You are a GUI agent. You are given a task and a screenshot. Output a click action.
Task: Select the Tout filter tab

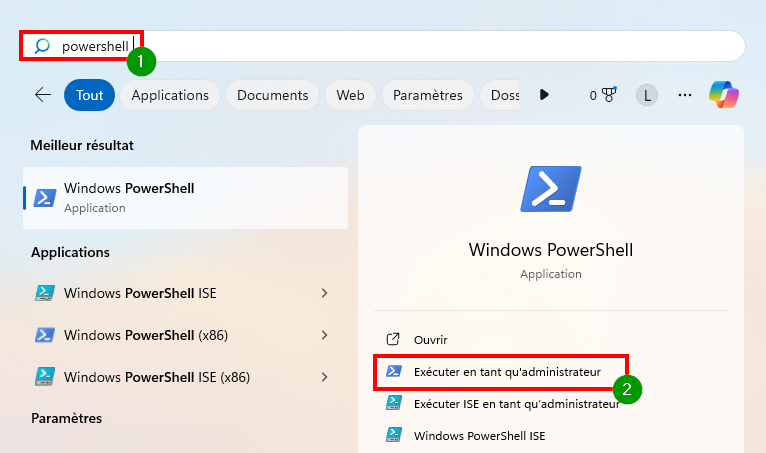tap(89, 95)
